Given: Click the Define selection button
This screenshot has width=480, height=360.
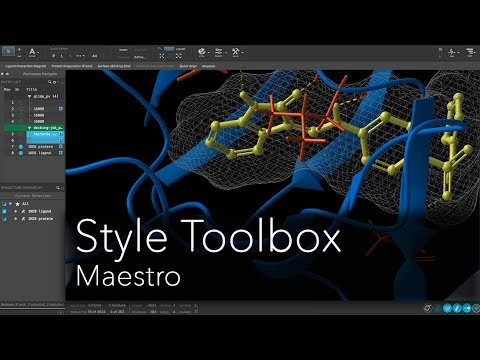Looking at the screenshot, I should pyautogui.click(x=139, y=57).
